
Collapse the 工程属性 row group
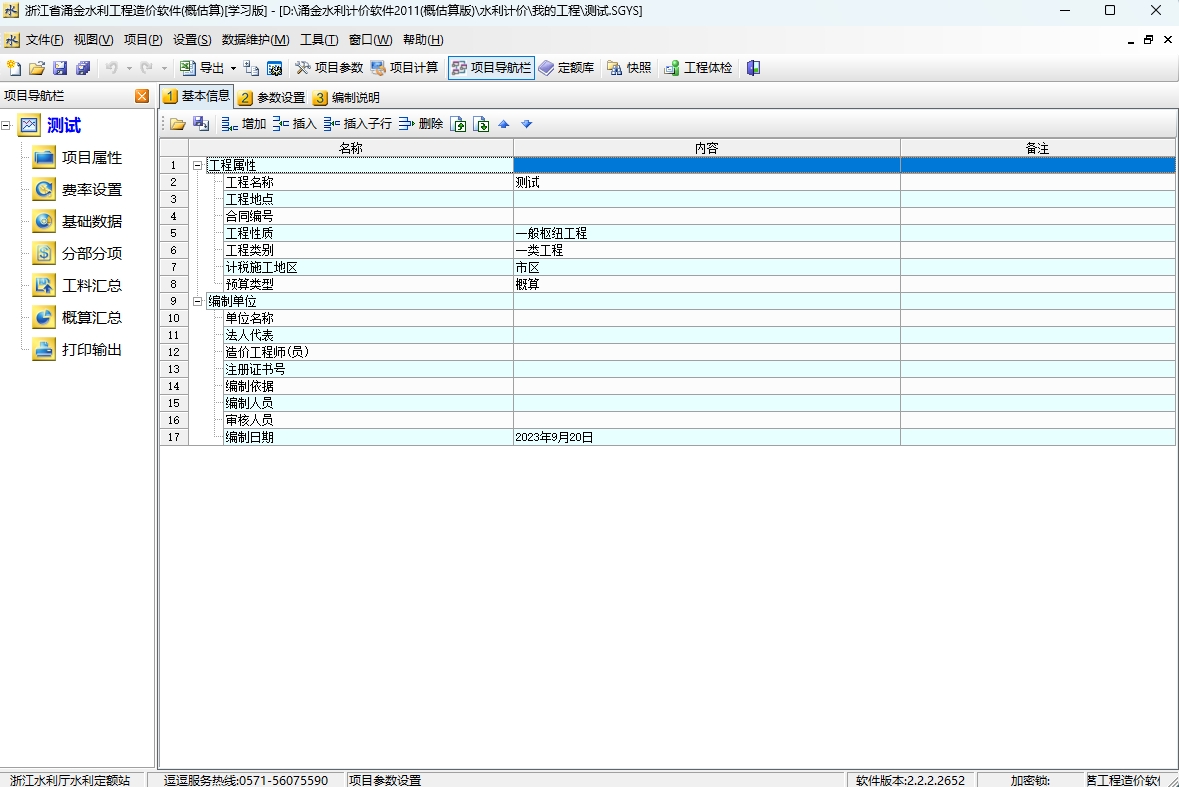198,165
